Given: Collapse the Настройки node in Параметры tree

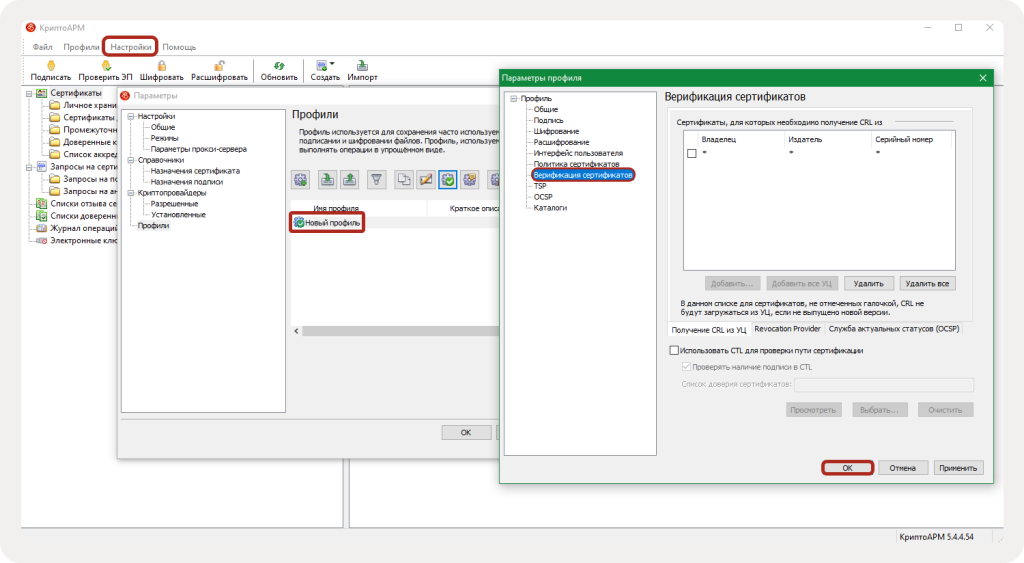Looking at the screenshot, I should [131, 116].
